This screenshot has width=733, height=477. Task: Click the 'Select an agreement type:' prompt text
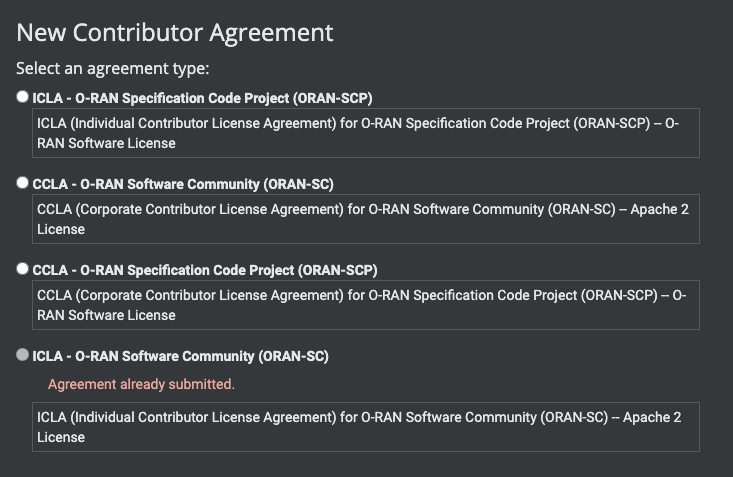pyautogui.click(x=113, y=69)
